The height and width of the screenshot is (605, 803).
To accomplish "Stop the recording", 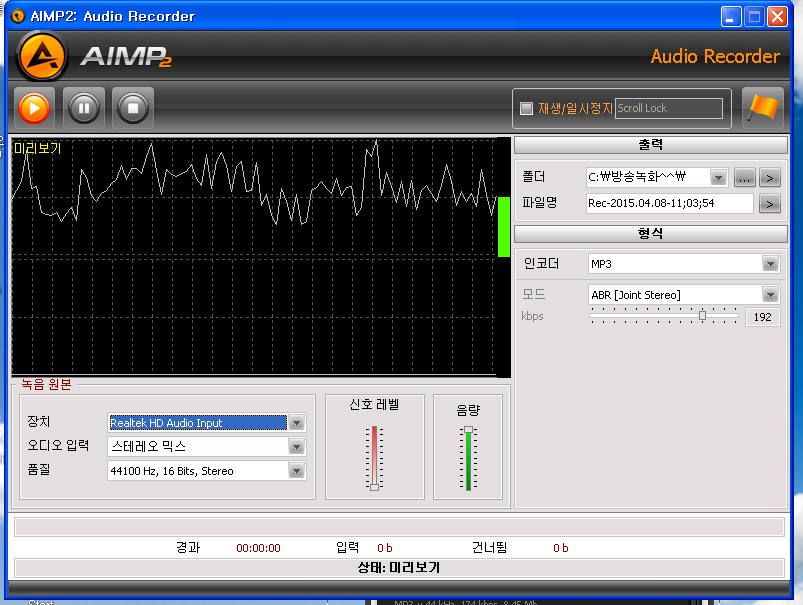I will click(132, 107).
